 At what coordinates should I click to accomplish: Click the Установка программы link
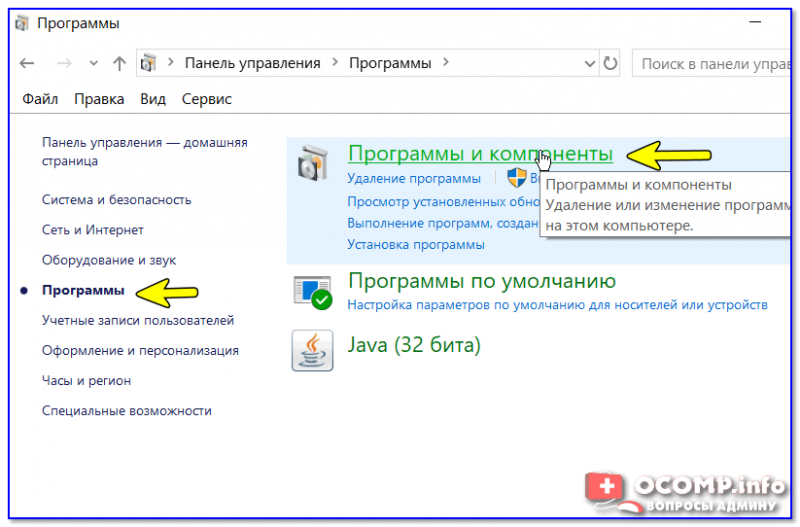[x=416, y=244]
